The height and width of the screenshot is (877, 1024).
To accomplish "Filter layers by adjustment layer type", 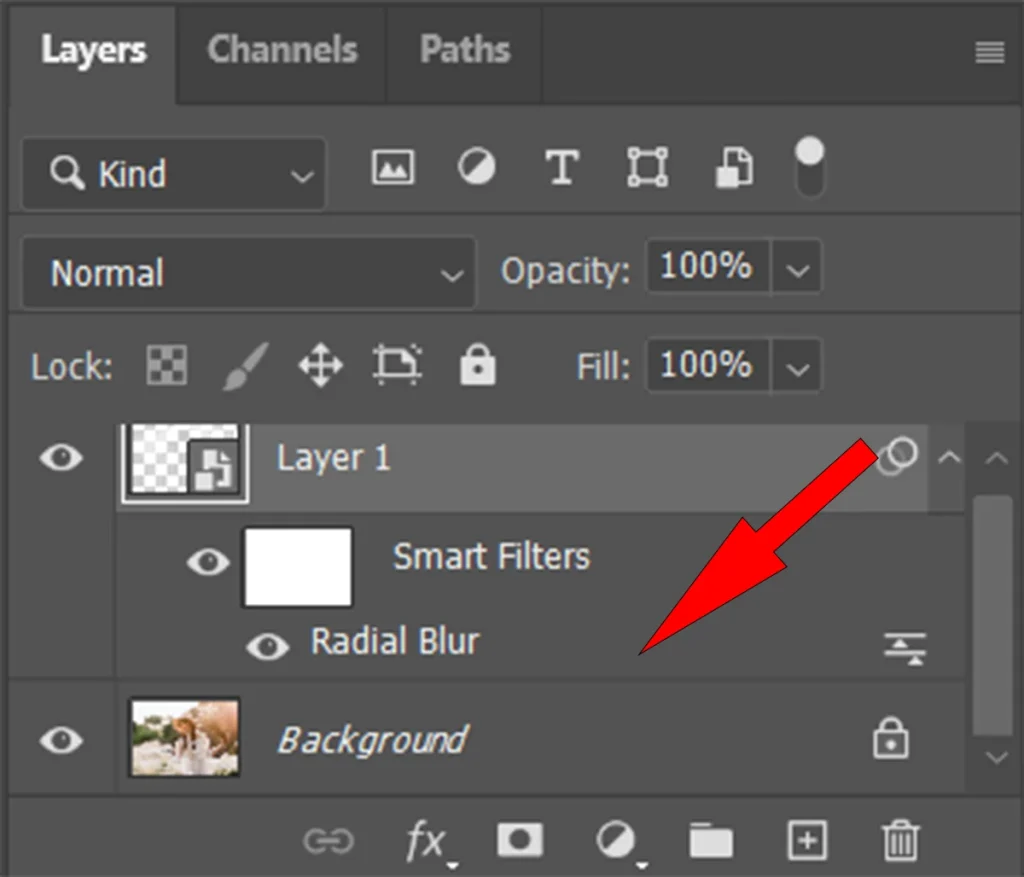I will [476, 168].
